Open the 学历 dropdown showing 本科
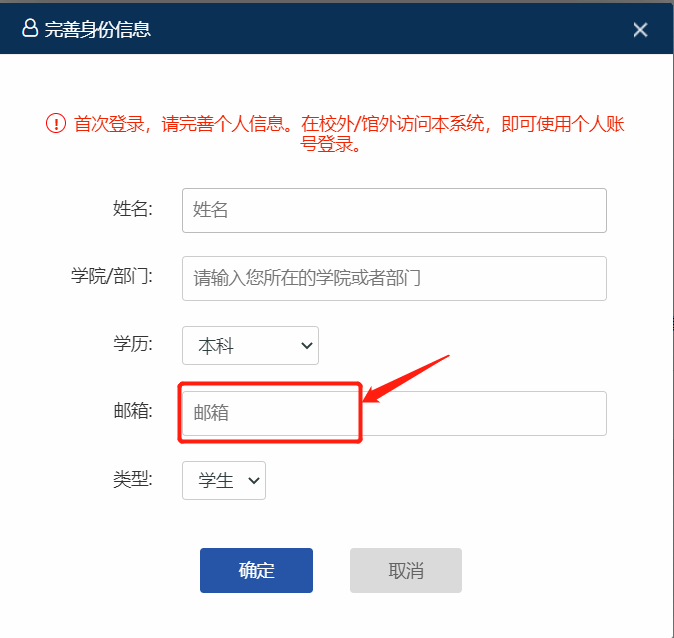Screen dimensions: 674x638 point(250,346)
